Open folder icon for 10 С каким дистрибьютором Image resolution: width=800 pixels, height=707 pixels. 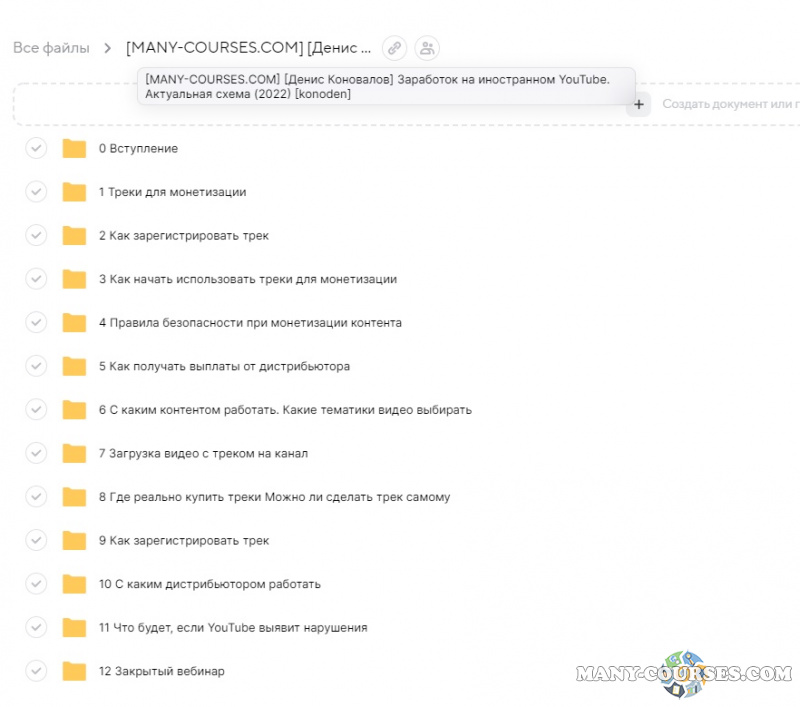74,584
